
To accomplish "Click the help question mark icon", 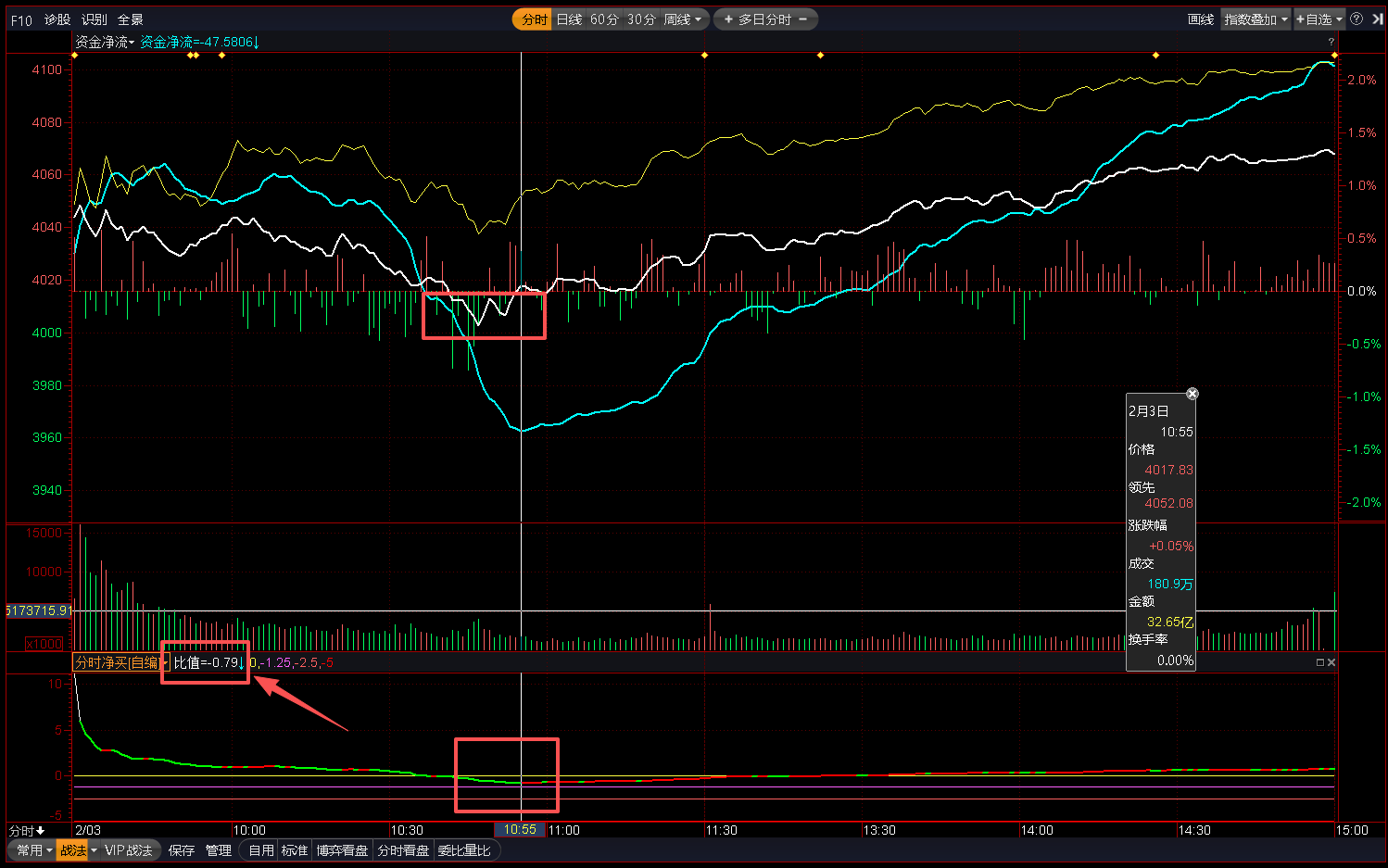I will point(1356,19).
